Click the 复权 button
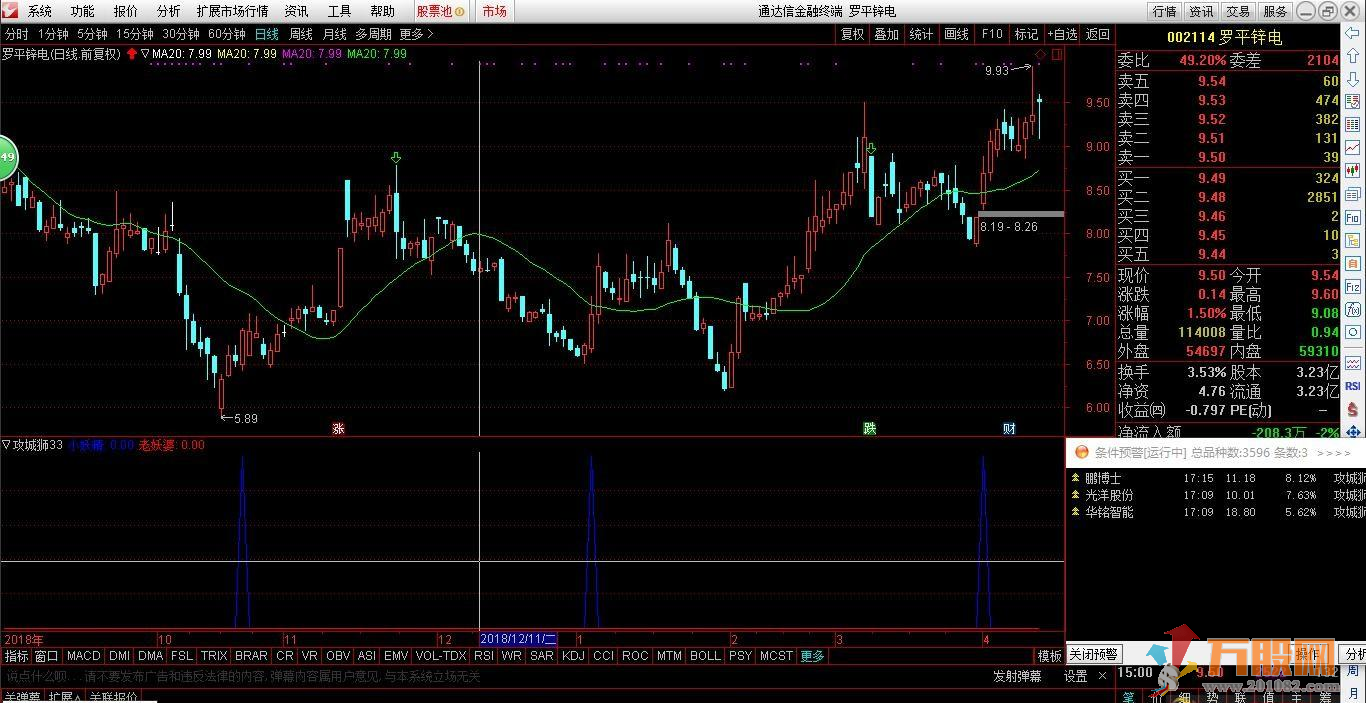The image size is (1366, 703). click(x=852, y=34)
